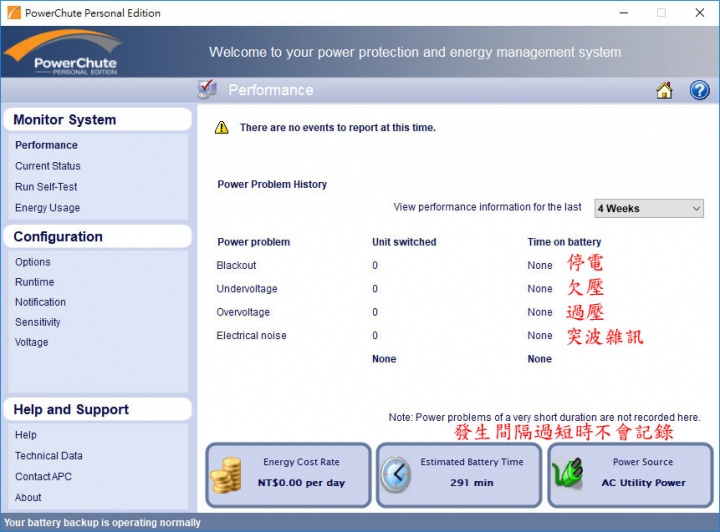Open About page
Screen dimensions: 720x532
(28, 498)
